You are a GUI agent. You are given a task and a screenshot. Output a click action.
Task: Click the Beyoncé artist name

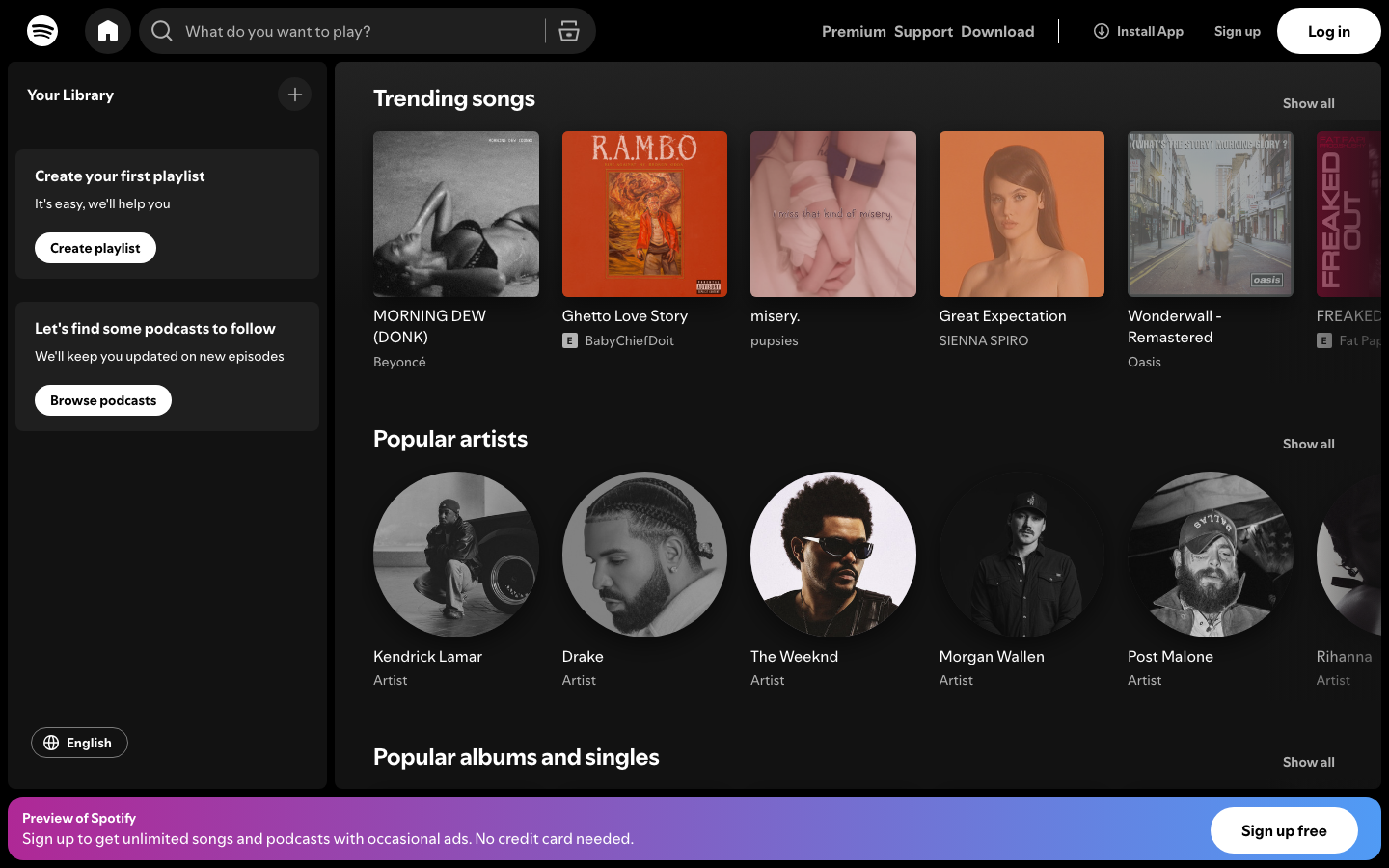click(x=399, y=362)
